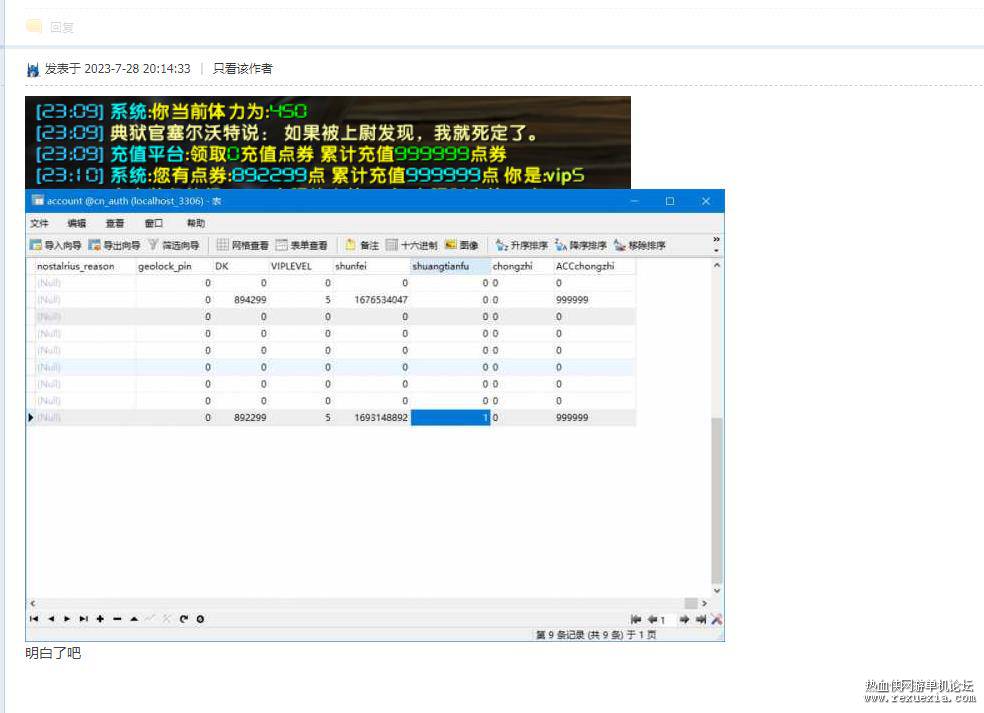Open the 文件 (File) menu
This screenshot has width=984, height=713.
click(39, 223)
